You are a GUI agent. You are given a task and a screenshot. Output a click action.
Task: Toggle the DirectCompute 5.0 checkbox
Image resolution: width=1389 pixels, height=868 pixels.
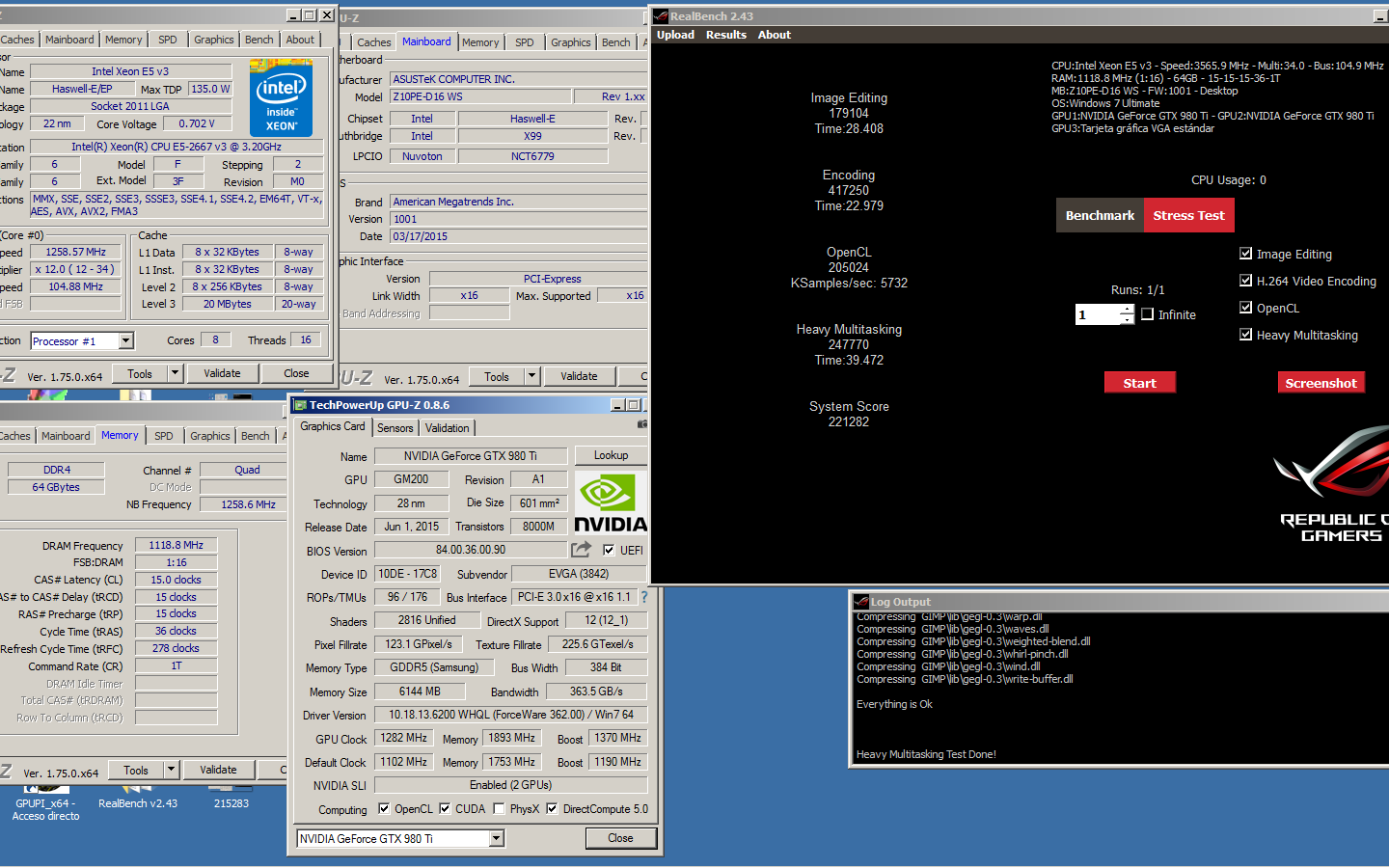[x=552, y=809]
